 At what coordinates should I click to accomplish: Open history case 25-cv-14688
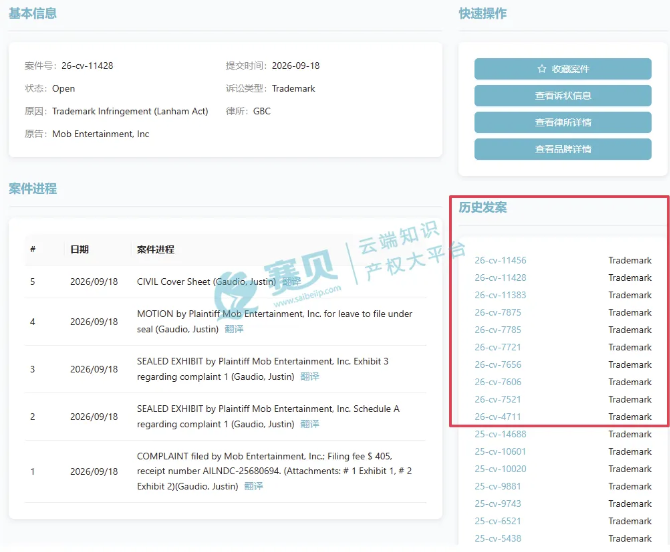(500, 434)
